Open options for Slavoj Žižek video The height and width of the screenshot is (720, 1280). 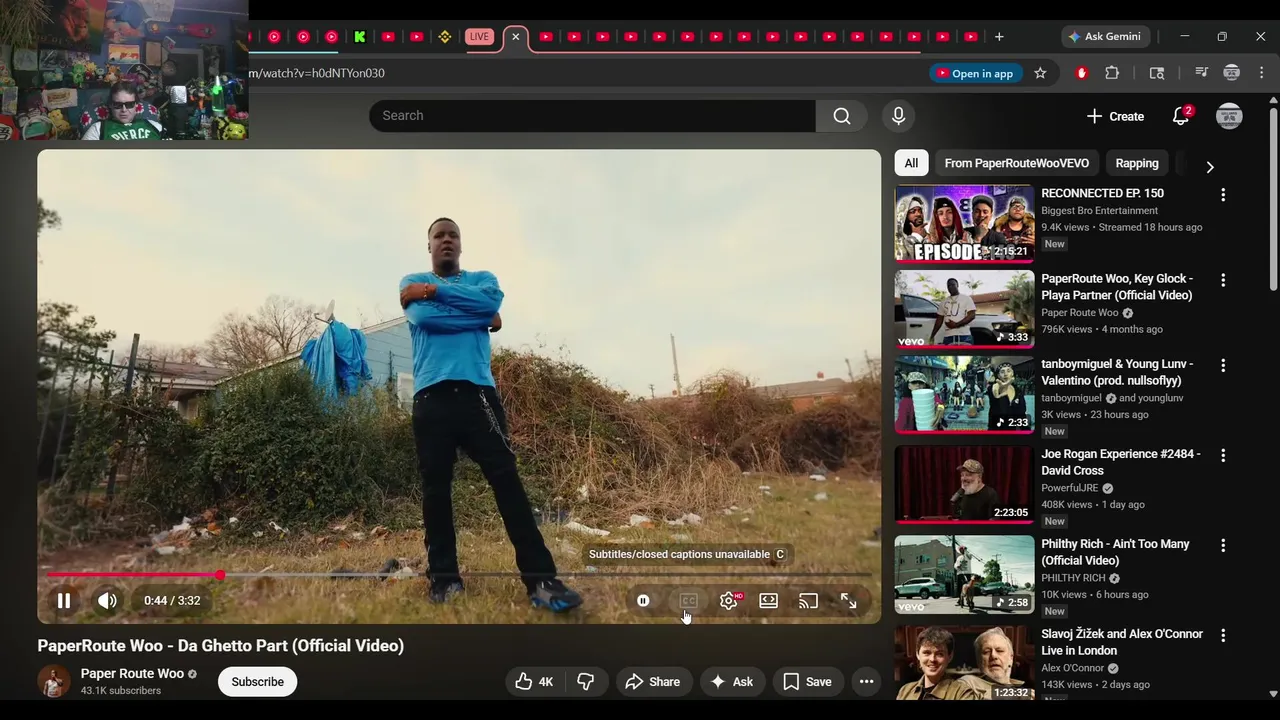point(1223,635)
